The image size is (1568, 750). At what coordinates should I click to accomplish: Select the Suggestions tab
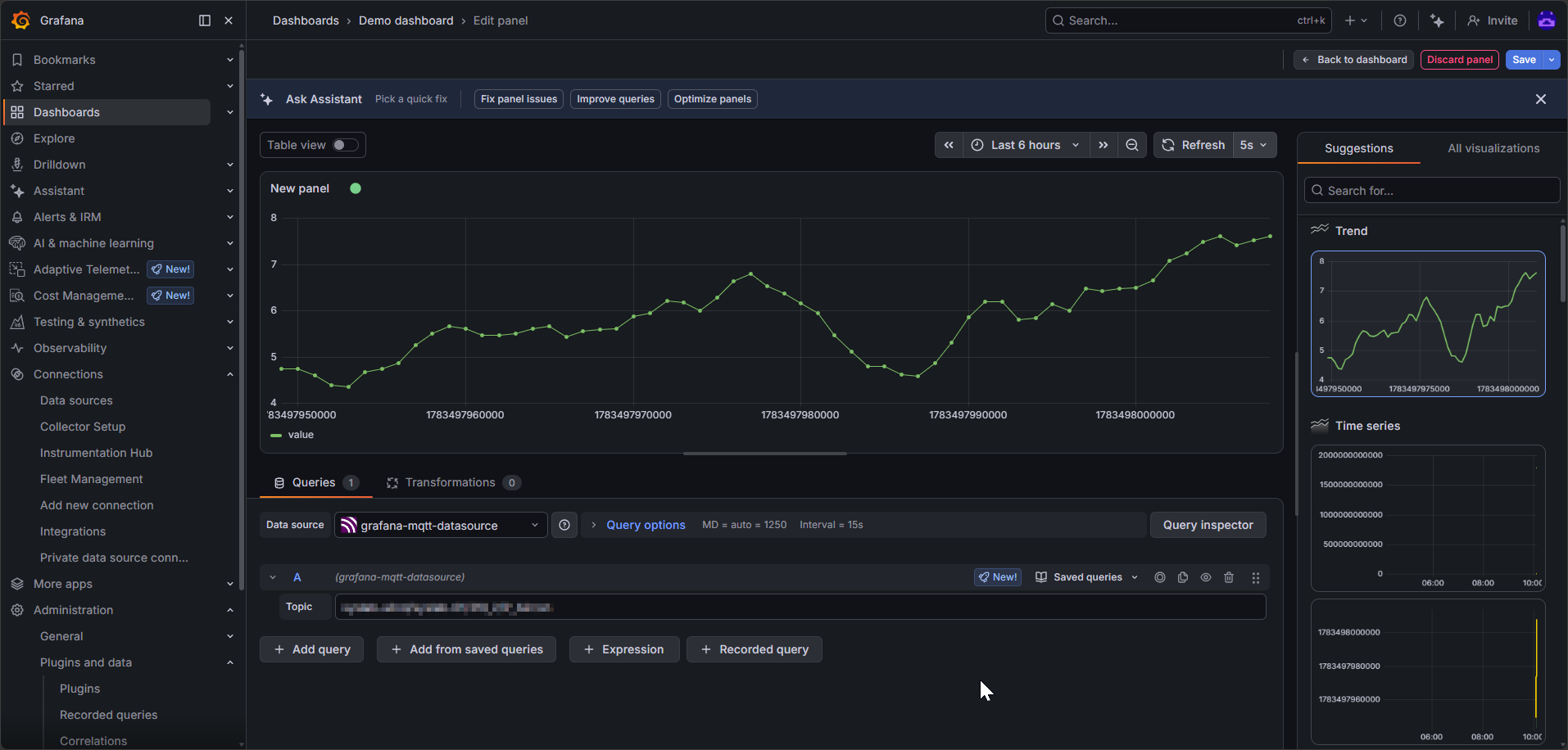tap(1359, 148)
